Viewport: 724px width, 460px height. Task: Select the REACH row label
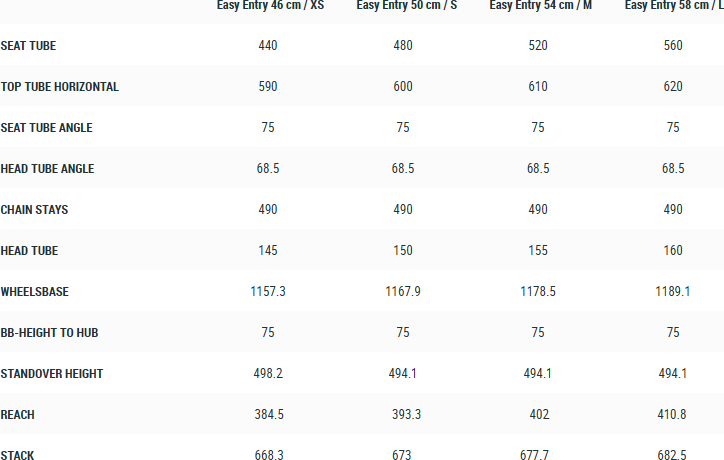coord(19,415)
